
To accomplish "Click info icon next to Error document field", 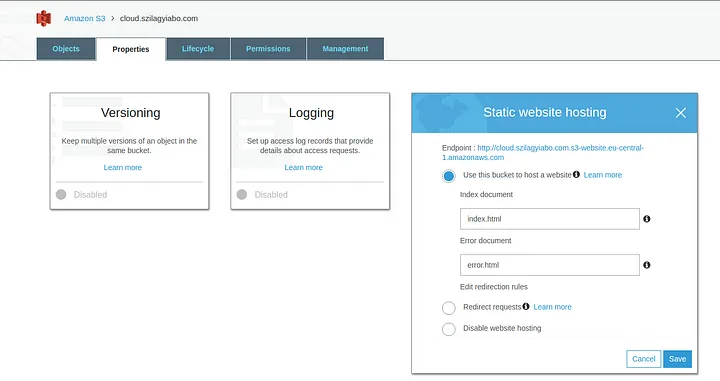I will click(647, 265).
